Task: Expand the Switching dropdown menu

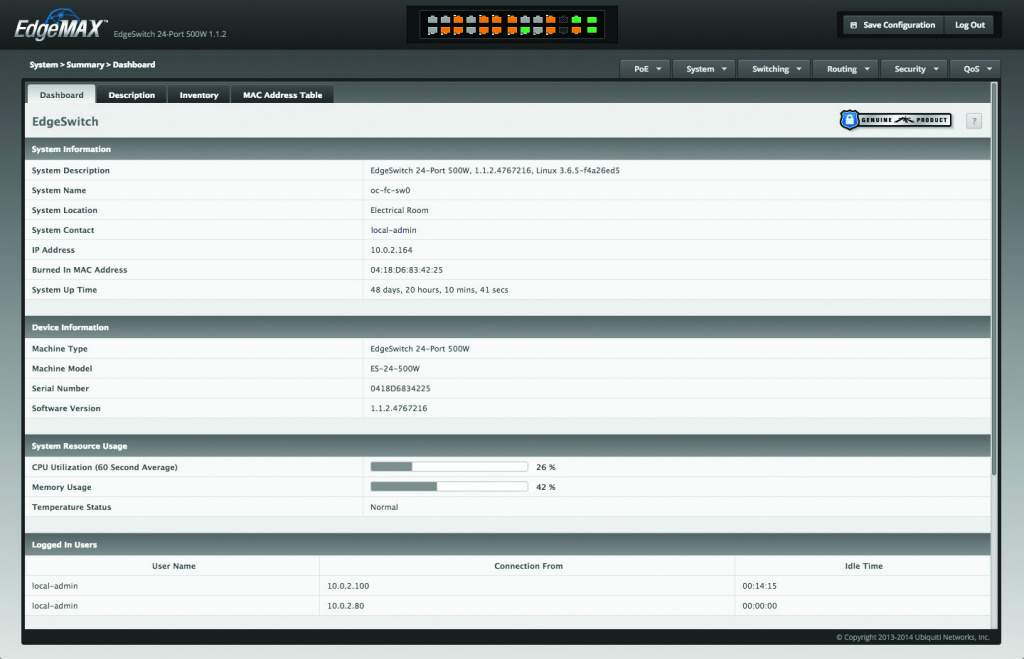Action: pyautogui.click(x=775, y=69)
